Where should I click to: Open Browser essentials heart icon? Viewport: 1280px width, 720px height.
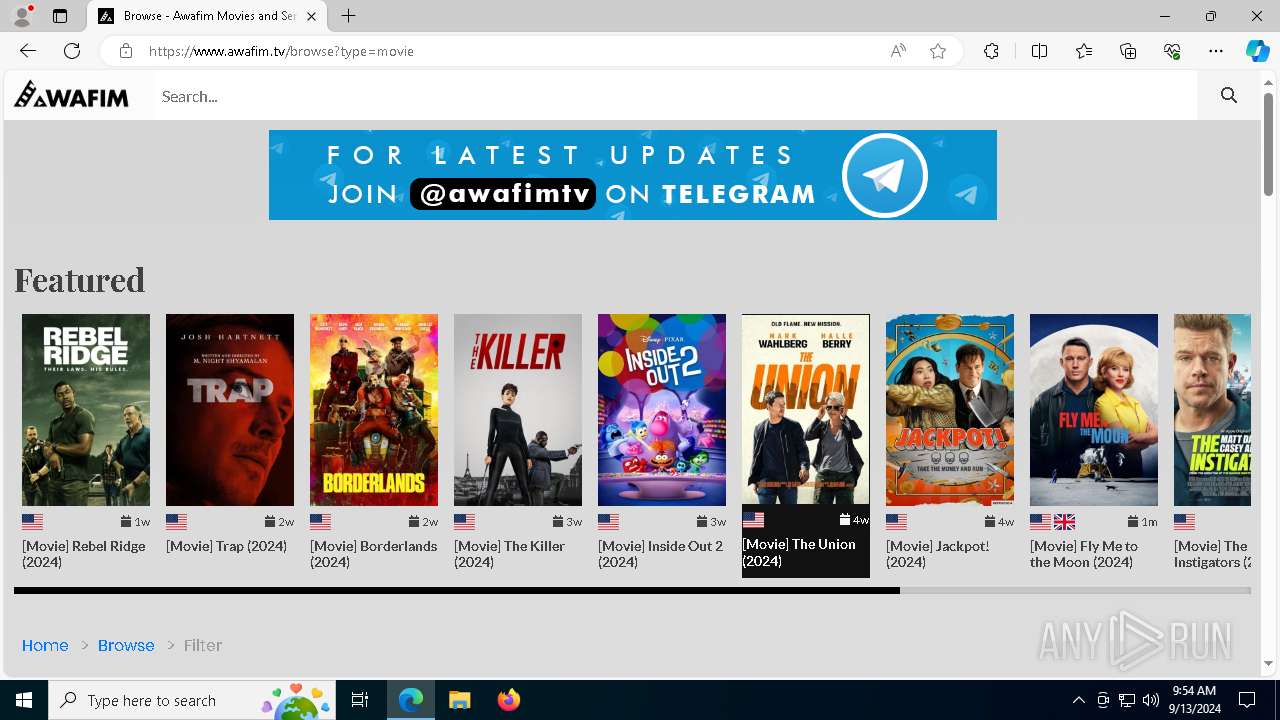pos(1172,51)
